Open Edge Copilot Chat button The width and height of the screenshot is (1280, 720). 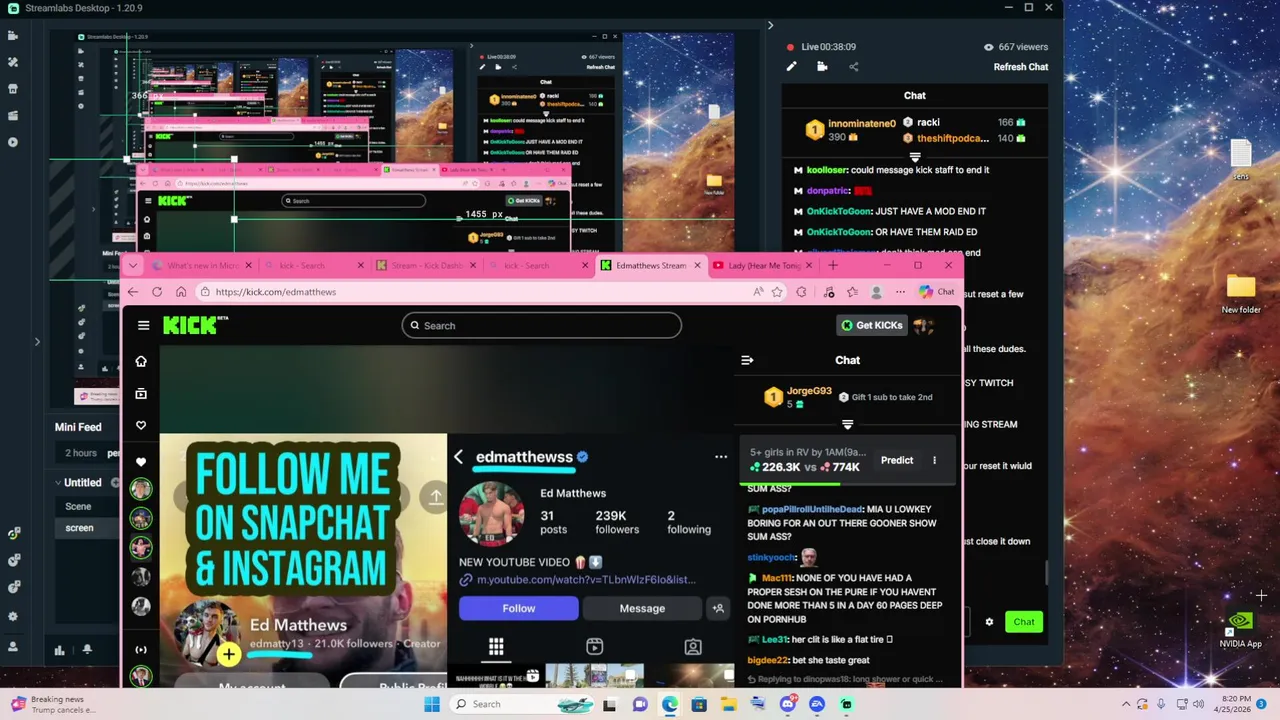pyautogui.click(x=937, y=292)
